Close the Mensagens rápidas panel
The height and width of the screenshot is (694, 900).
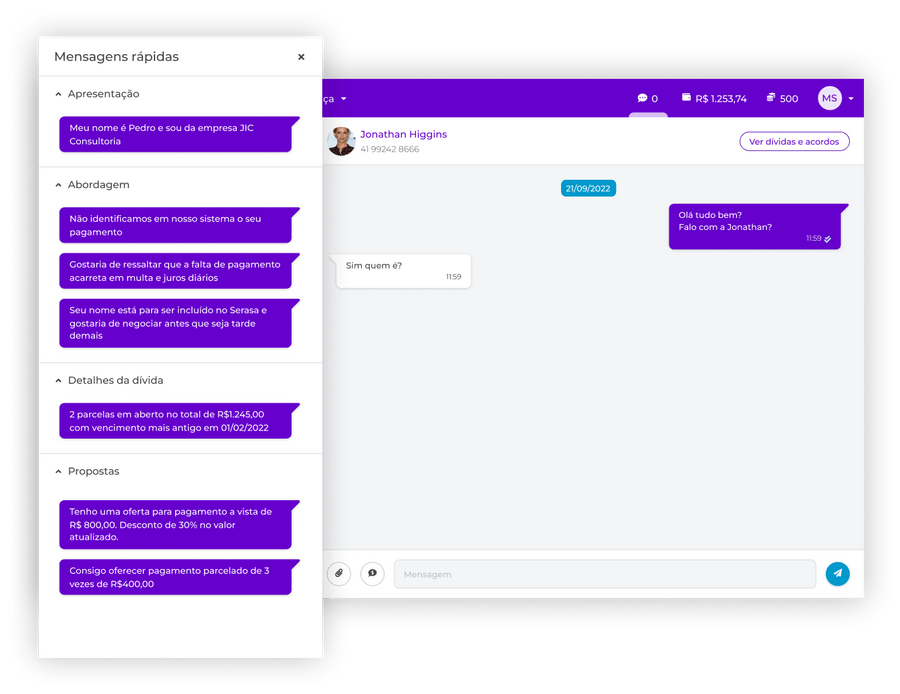click(301, 57)
